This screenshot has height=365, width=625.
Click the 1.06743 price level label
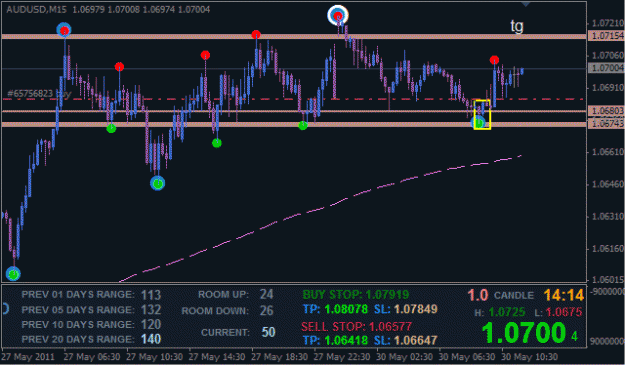pyautogui.click(x=607, y=124)
